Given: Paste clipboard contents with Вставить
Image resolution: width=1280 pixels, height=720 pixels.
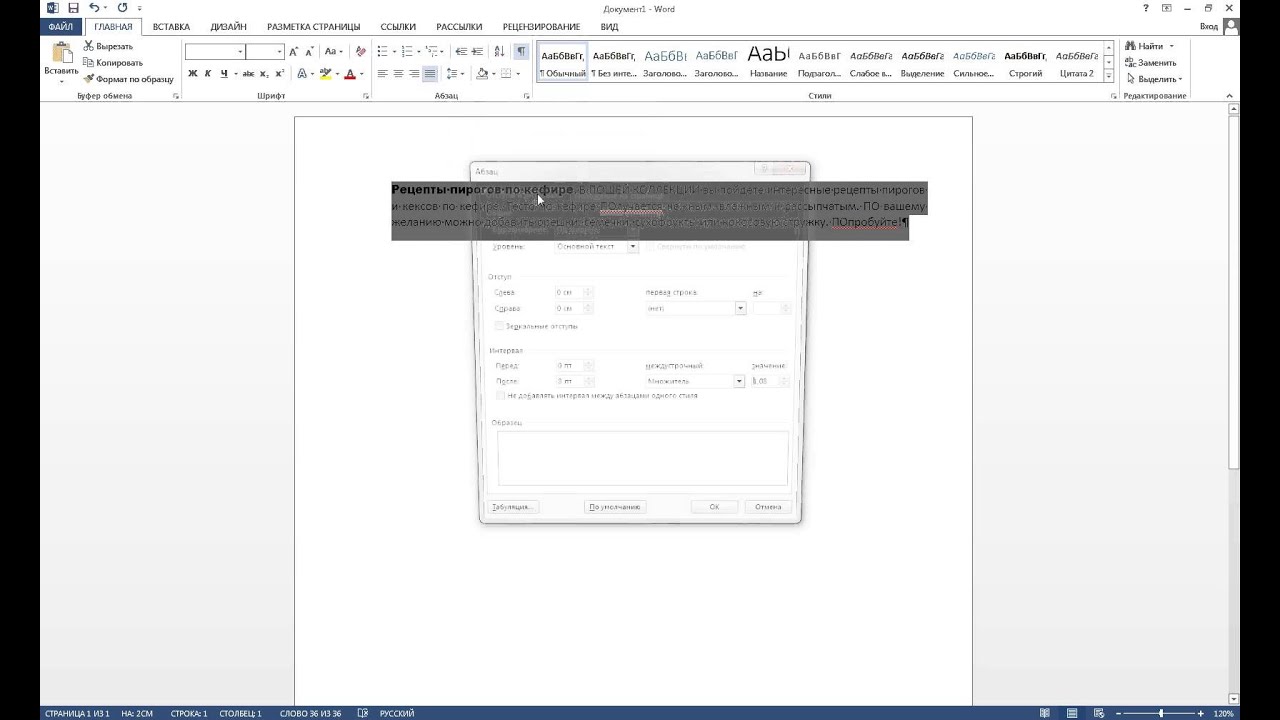Looking at the screenshot, I should pos(61,61).
